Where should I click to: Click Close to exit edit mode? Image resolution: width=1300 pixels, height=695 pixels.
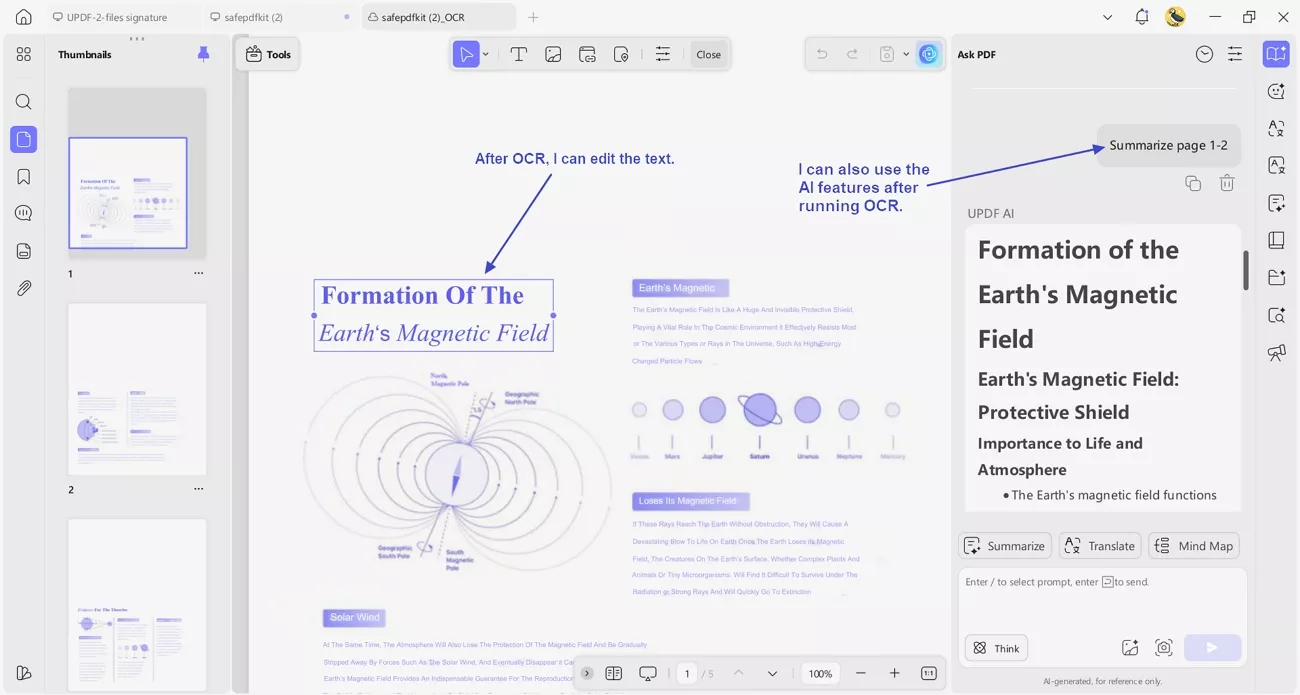(708, 54)
